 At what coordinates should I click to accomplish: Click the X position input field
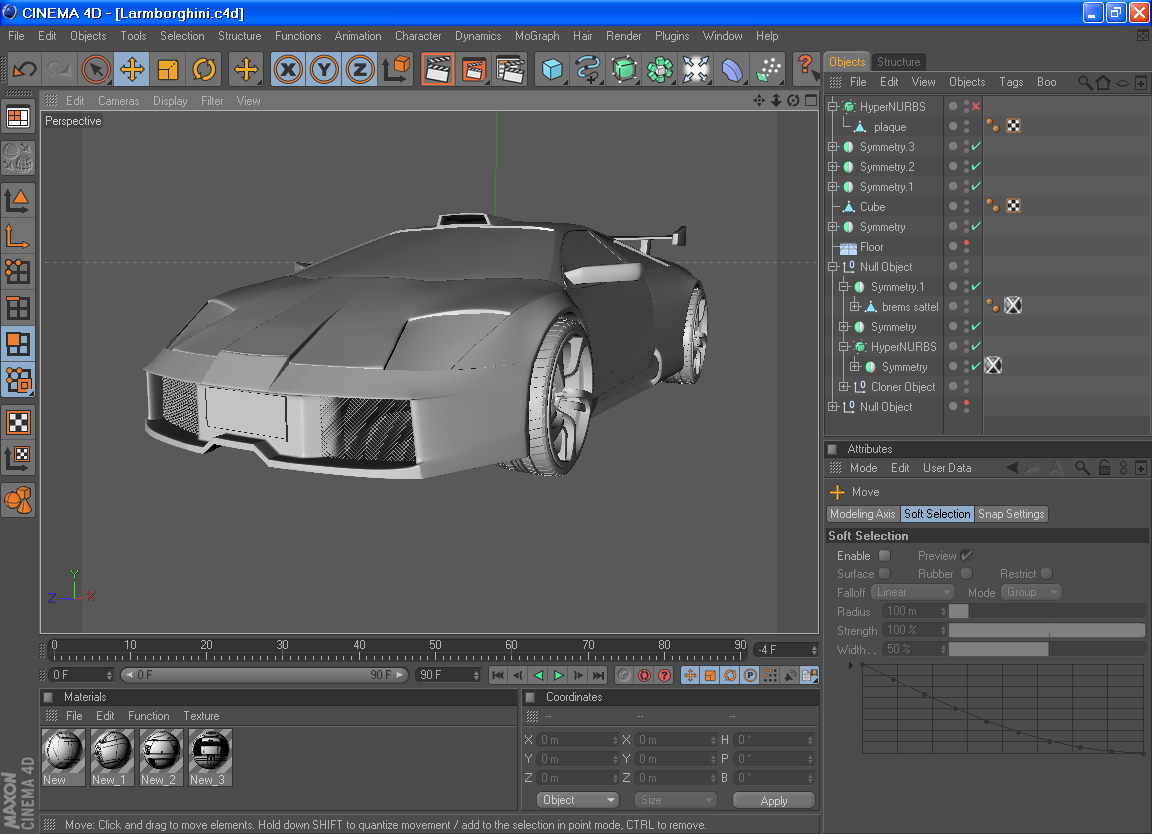point(578,740)
